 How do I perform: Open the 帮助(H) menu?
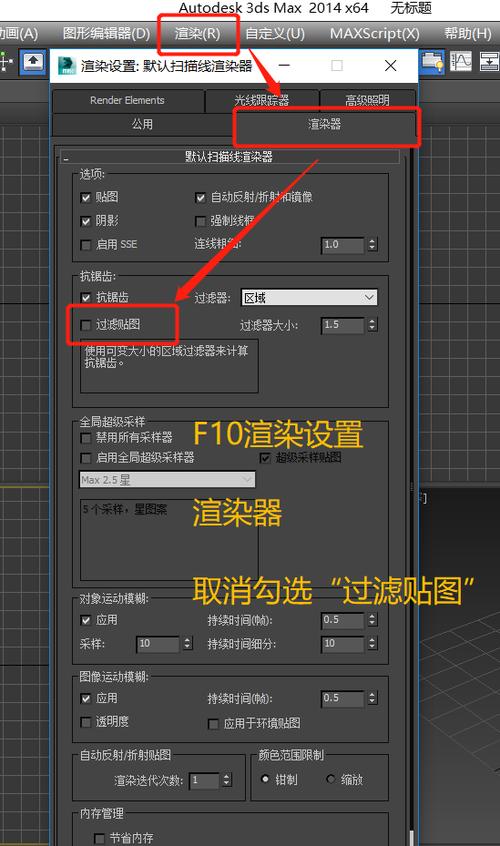click(468, 33)
